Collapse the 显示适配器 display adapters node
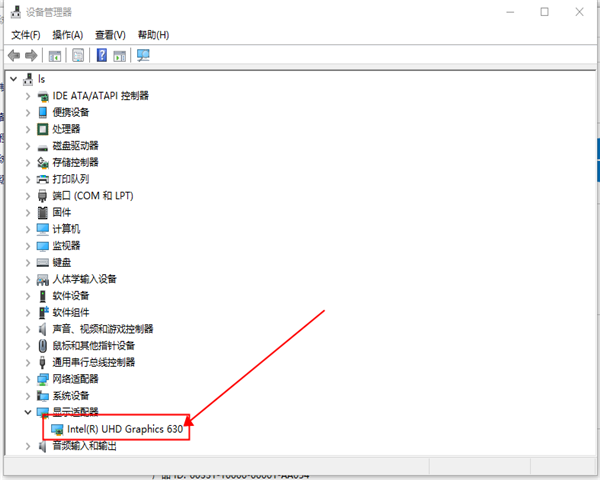The height and width of the screenshot is (480, 600). click(27, 412)
